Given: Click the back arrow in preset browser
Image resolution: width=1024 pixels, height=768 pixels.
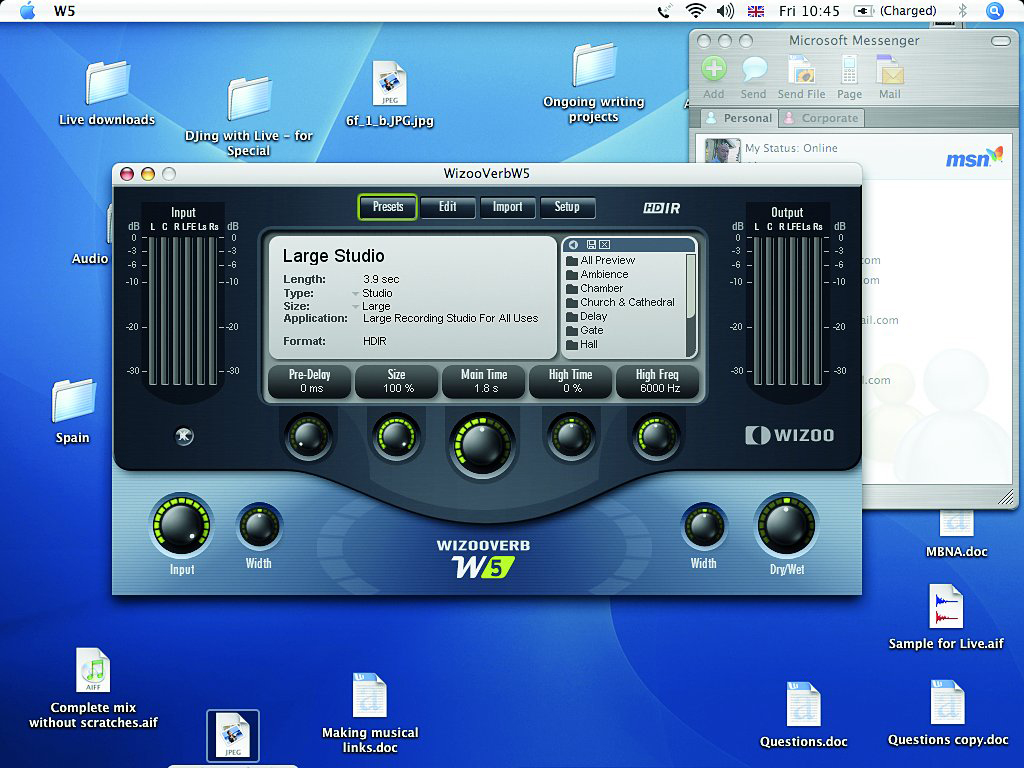Looking at the screenshot, I should (x=573, y=245).
